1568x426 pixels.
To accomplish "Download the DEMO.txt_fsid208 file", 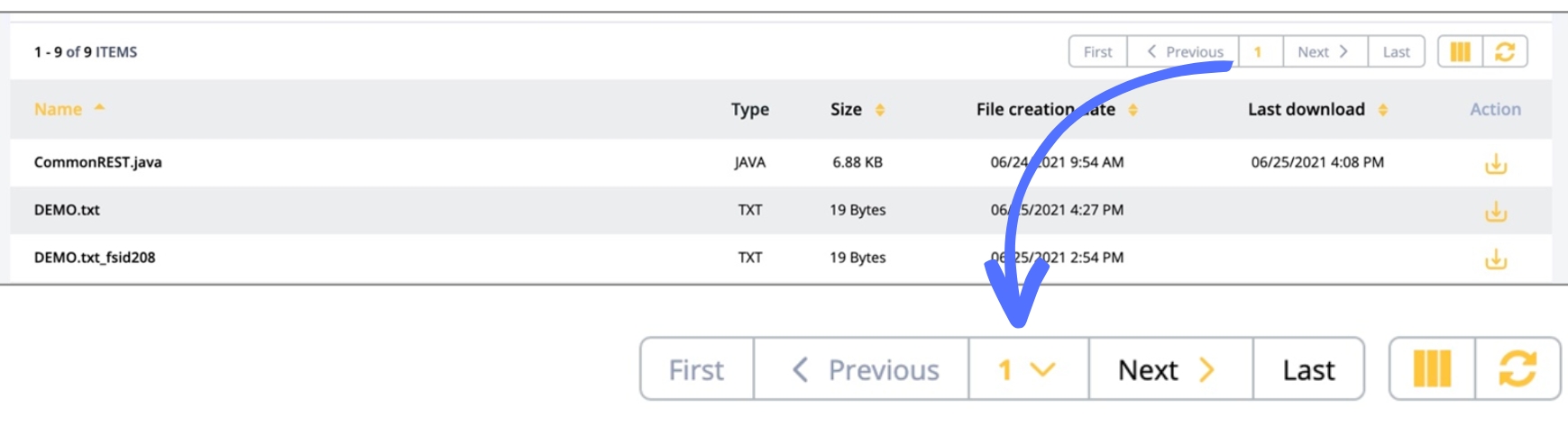I will tap(1495, 259).
